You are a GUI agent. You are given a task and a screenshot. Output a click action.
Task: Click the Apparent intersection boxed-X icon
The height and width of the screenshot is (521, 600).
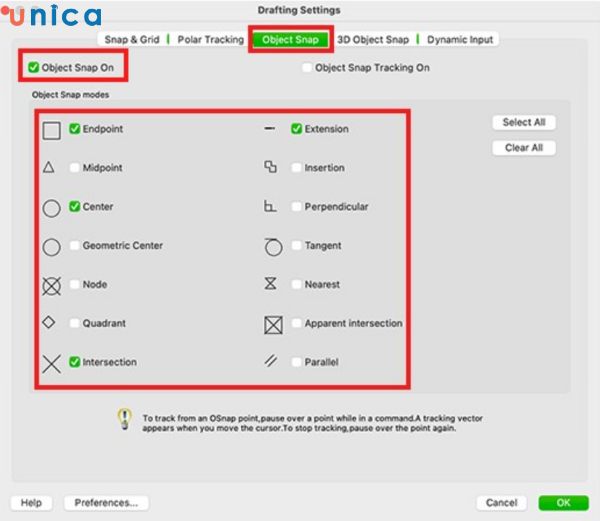[273, 325]
